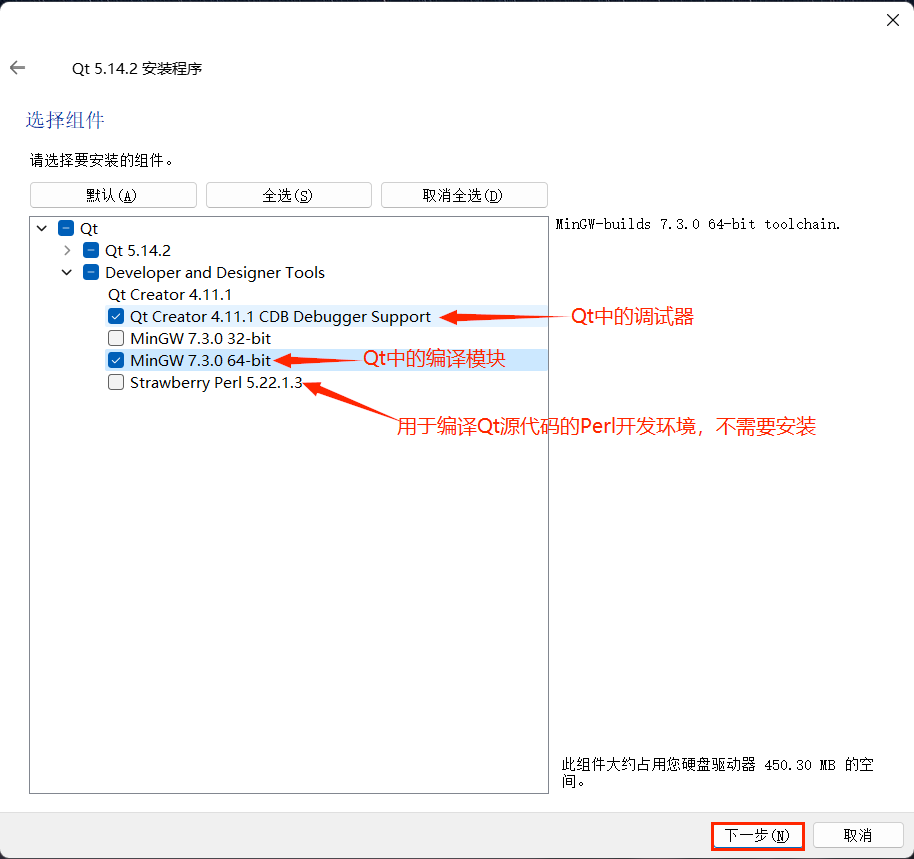
Task: Click the 选择组件 page heading
Action: coord(65,120)
